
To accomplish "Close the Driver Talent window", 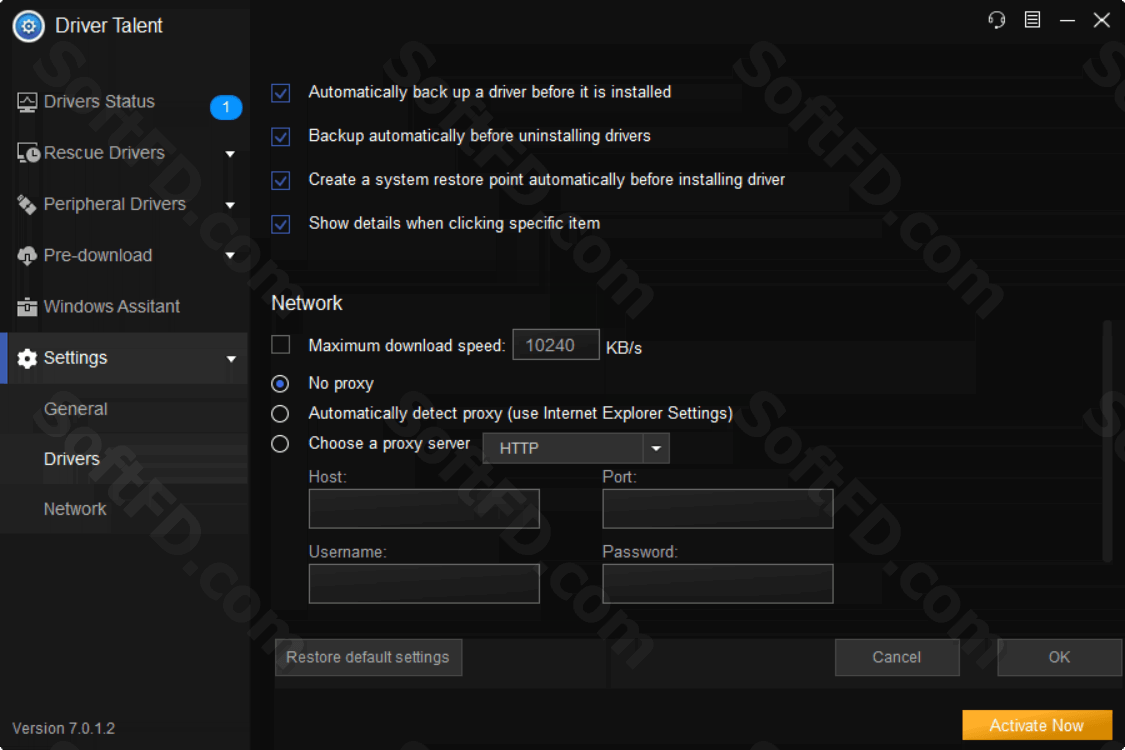I will pos(1102,20).
